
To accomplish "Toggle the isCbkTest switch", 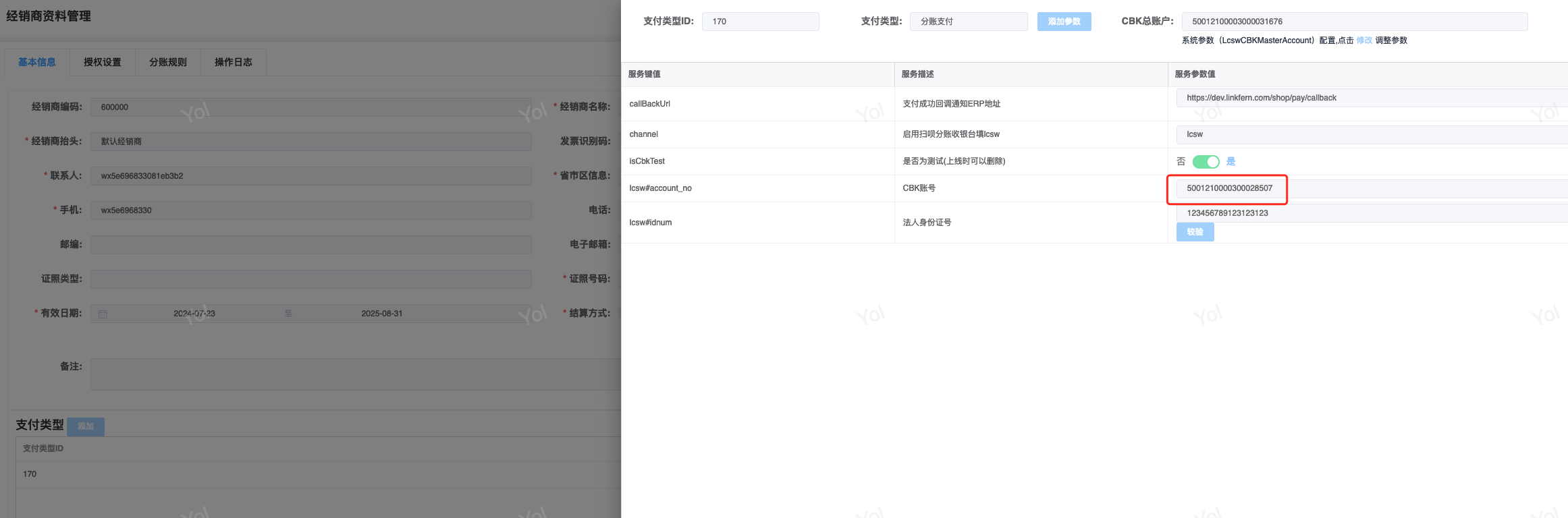I will (x=1206, y=162).
